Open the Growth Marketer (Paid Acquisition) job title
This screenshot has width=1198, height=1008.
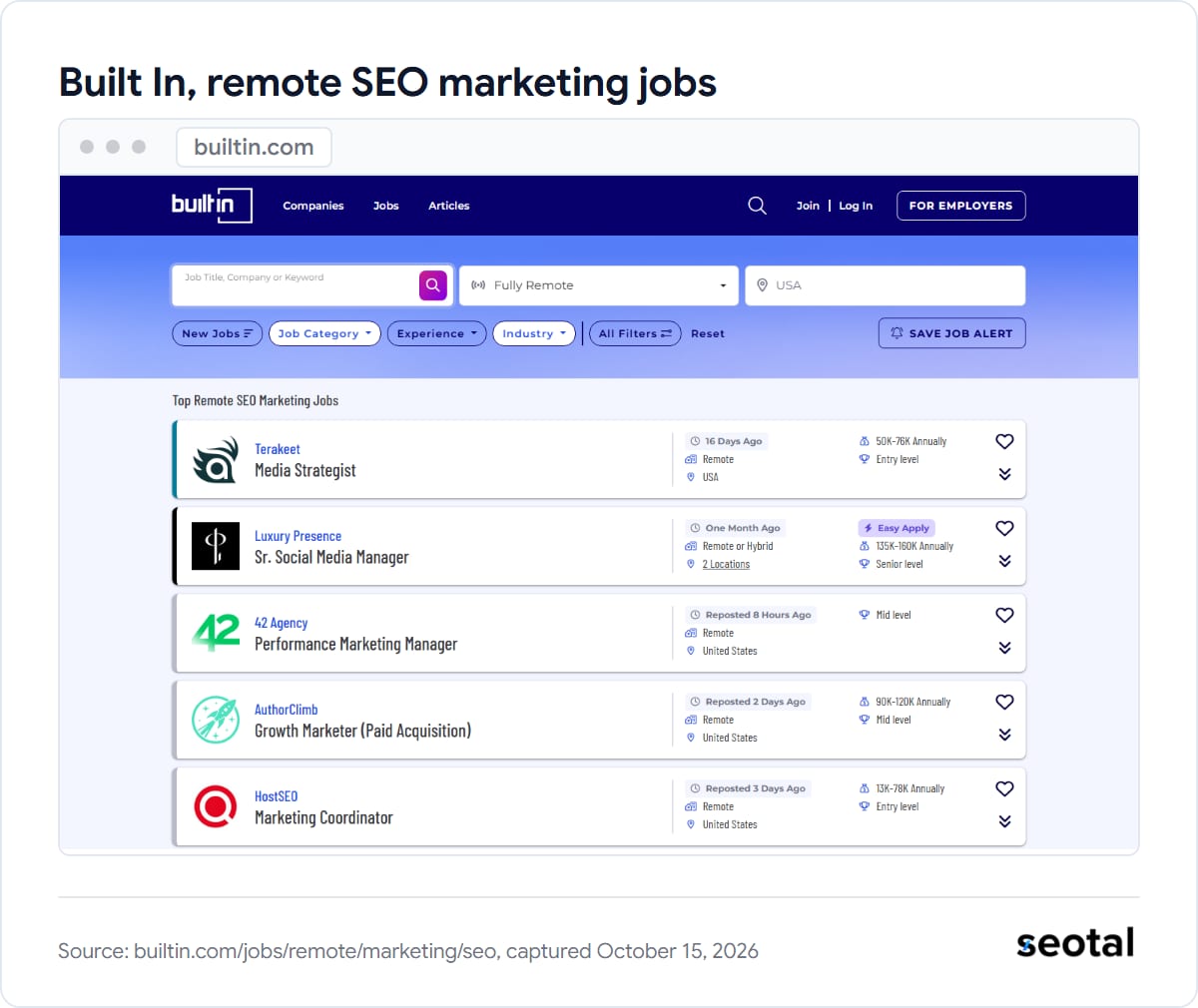[363, 731]
